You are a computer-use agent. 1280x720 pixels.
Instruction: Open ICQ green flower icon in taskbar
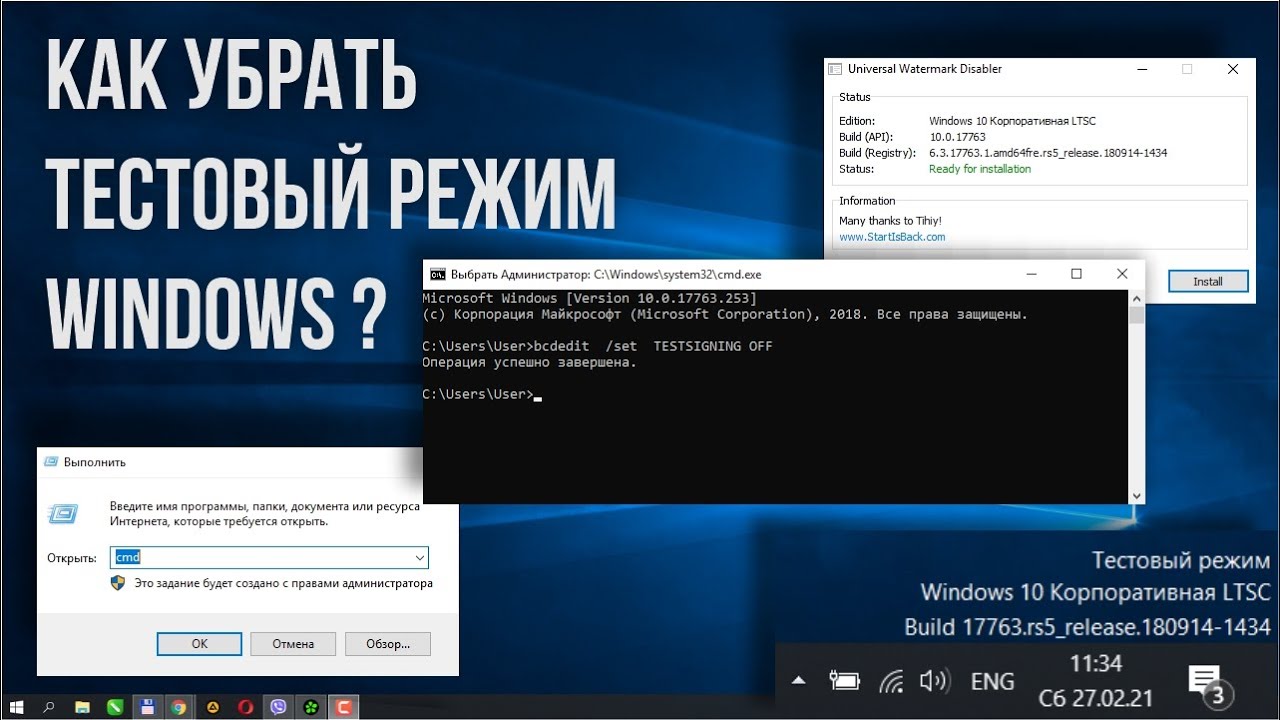[311, 707]
